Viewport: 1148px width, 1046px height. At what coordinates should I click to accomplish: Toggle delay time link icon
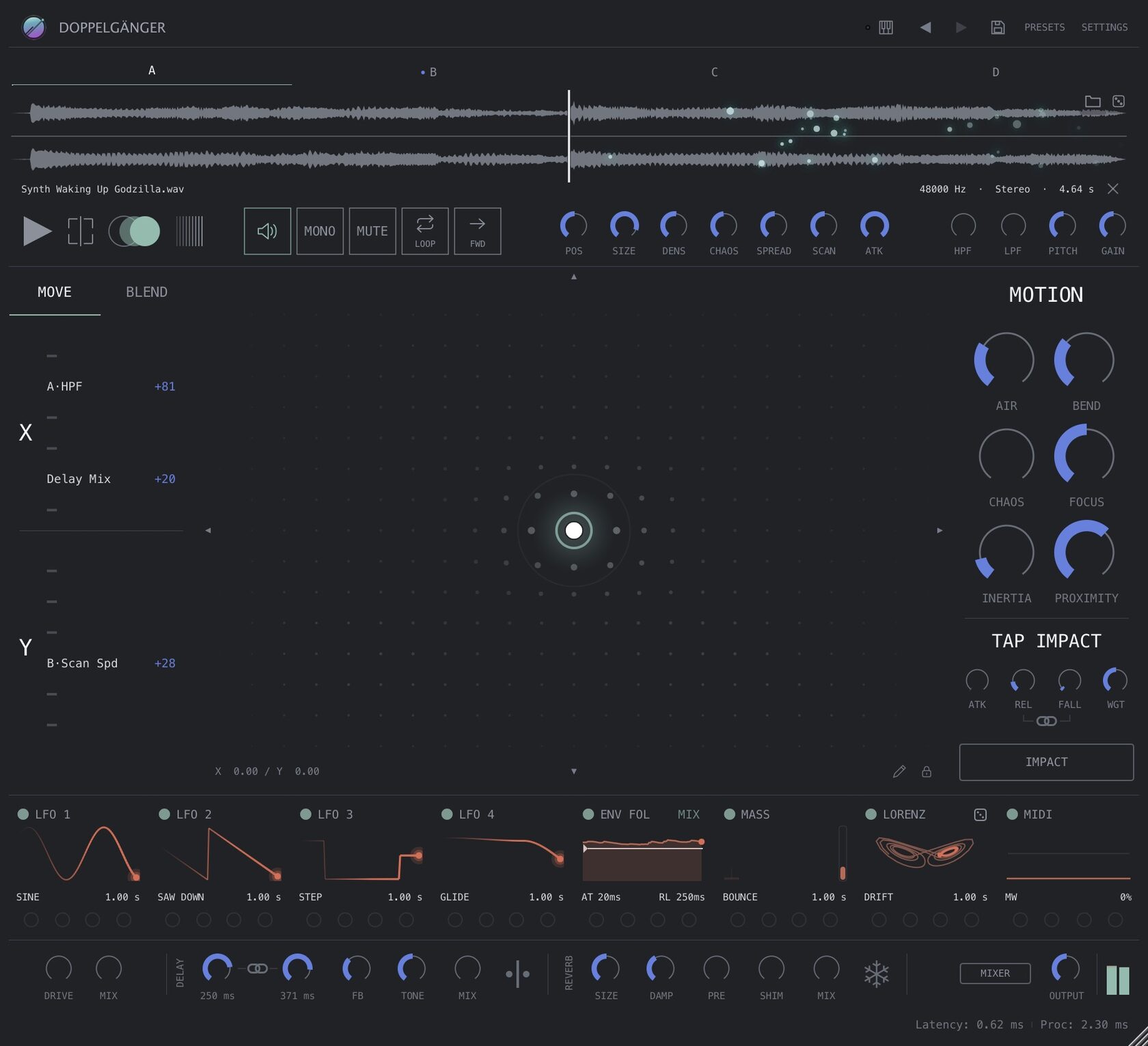(x=258, y=968)
